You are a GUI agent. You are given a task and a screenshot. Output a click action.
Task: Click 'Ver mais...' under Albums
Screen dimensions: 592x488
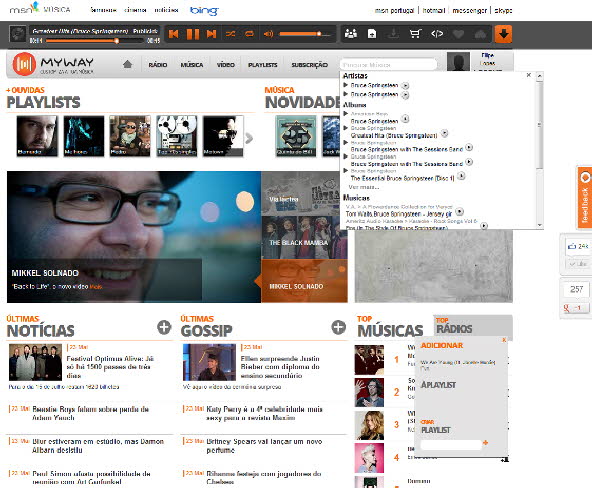click(x=364, y=187)
